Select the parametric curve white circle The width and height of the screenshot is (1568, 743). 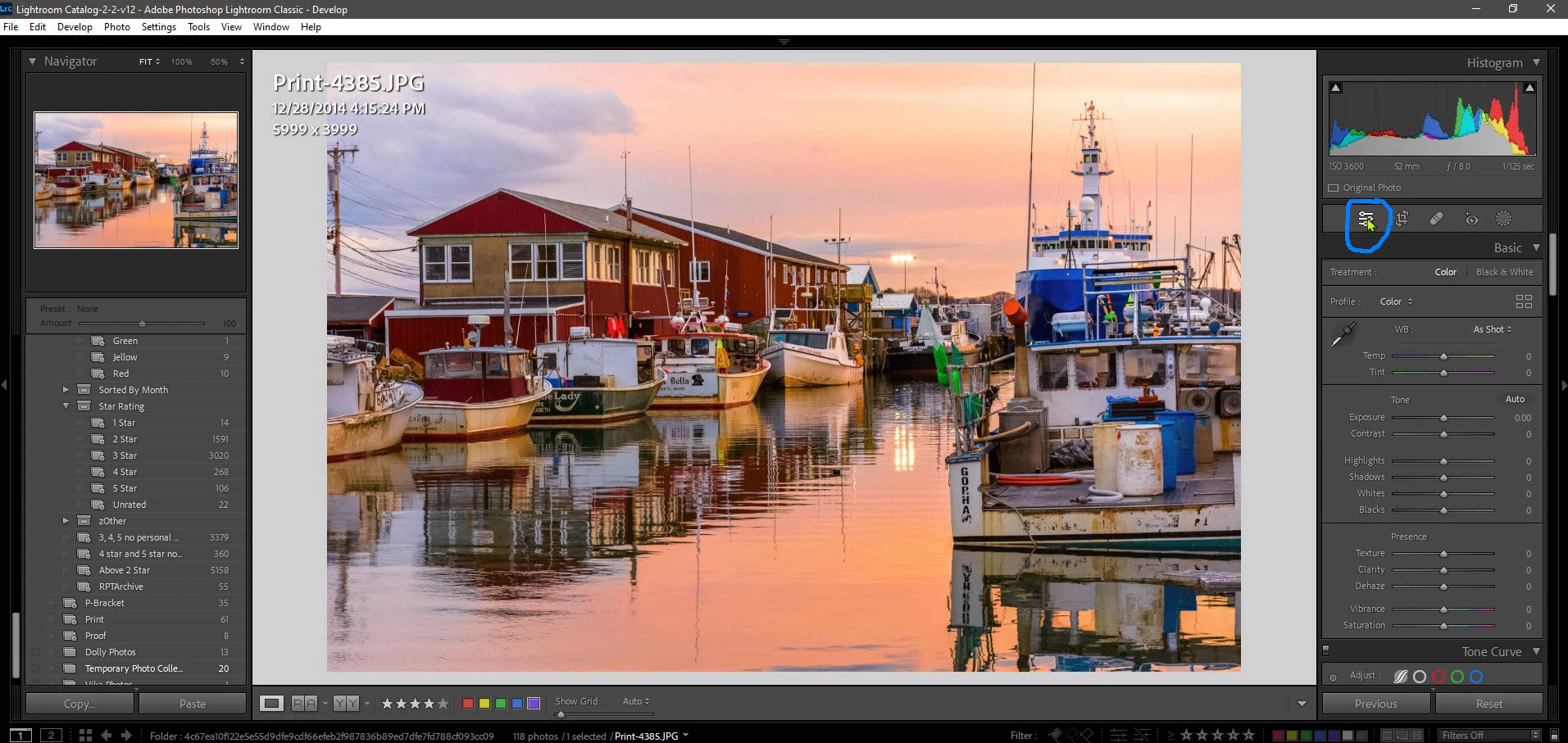pyautogui.click(x=1420, y=677)
